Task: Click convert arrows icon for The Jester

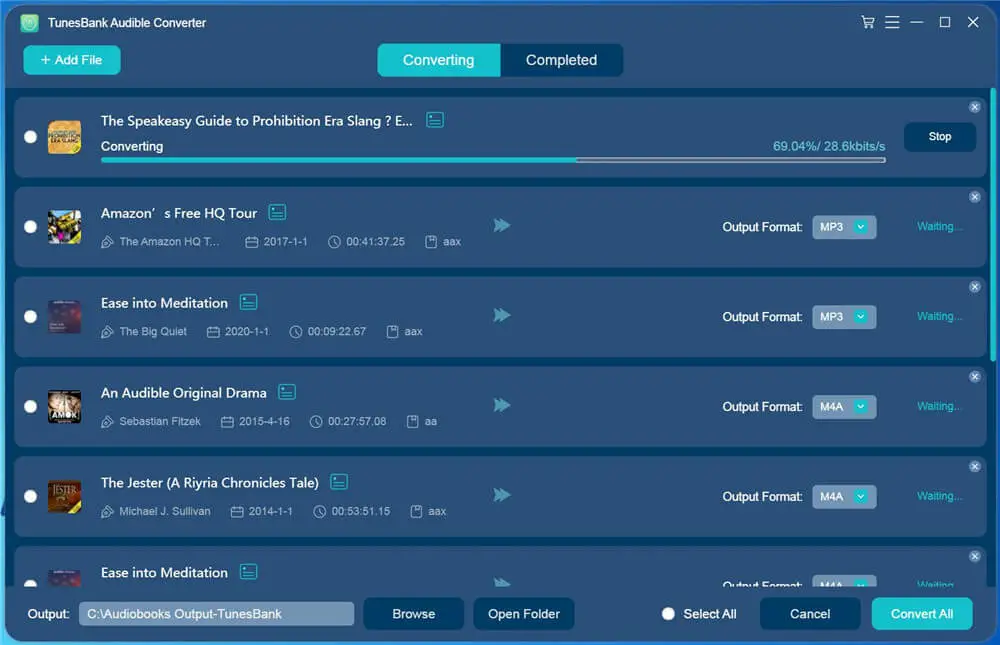Action: pyautogui.click(x=502, y=495)
